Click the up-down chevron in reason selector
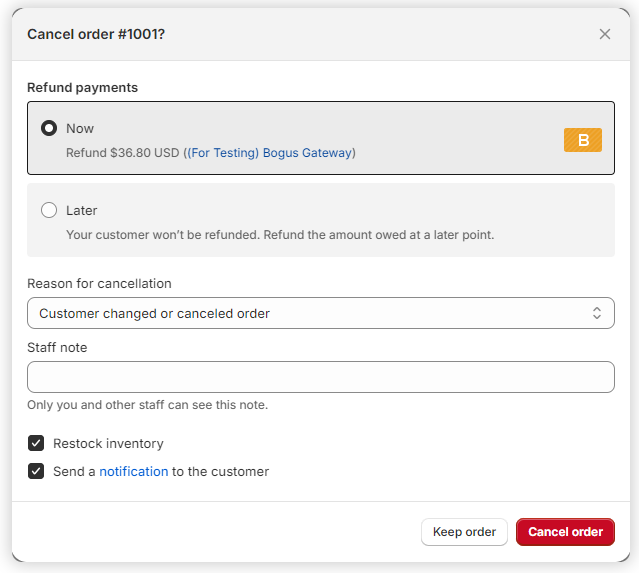The width and height of the screenshot is (639, 573). (x=596, y=313)
